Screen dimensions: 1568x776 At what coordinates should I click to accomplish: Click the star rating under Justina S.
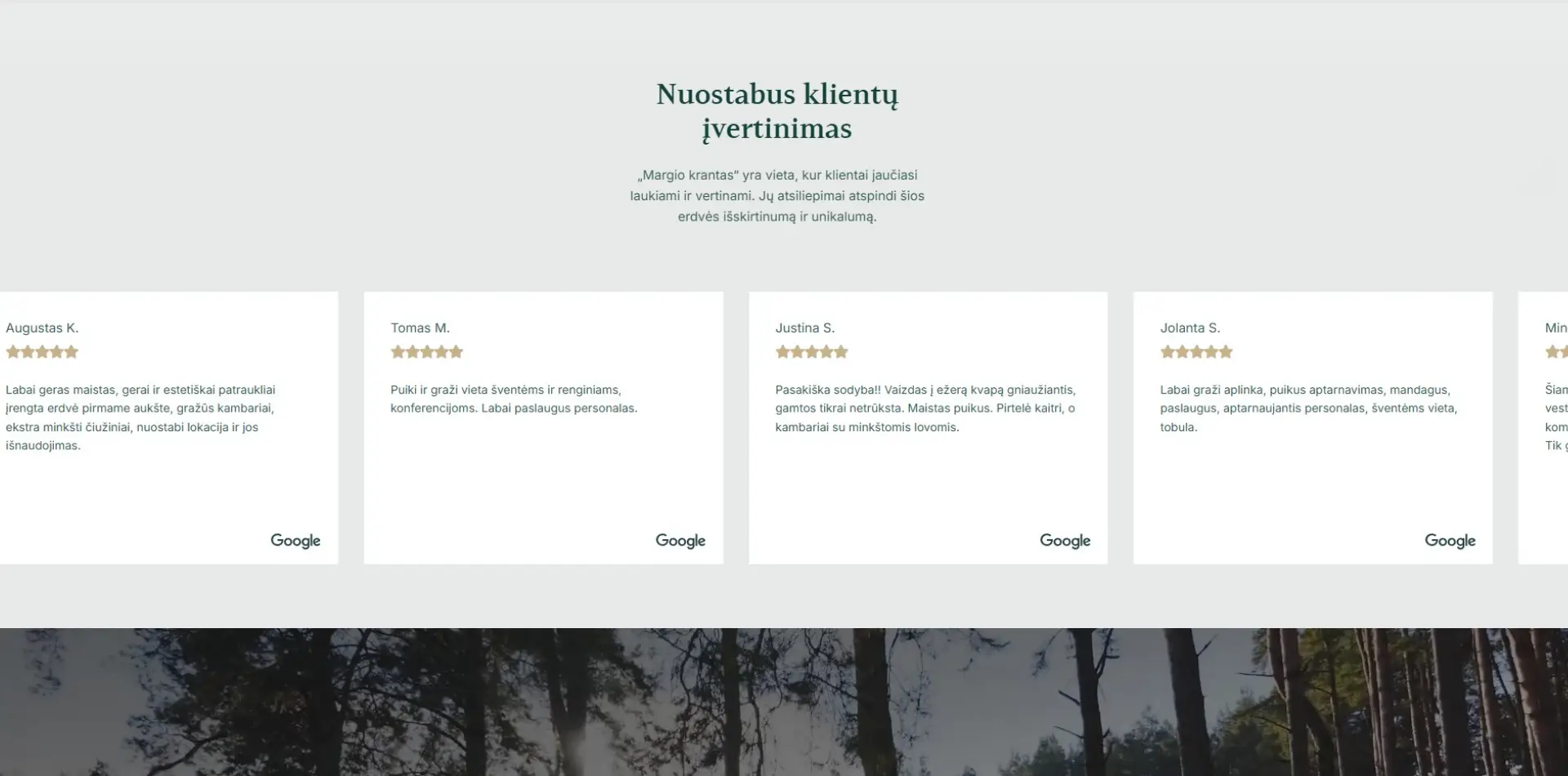pos(811,352)
